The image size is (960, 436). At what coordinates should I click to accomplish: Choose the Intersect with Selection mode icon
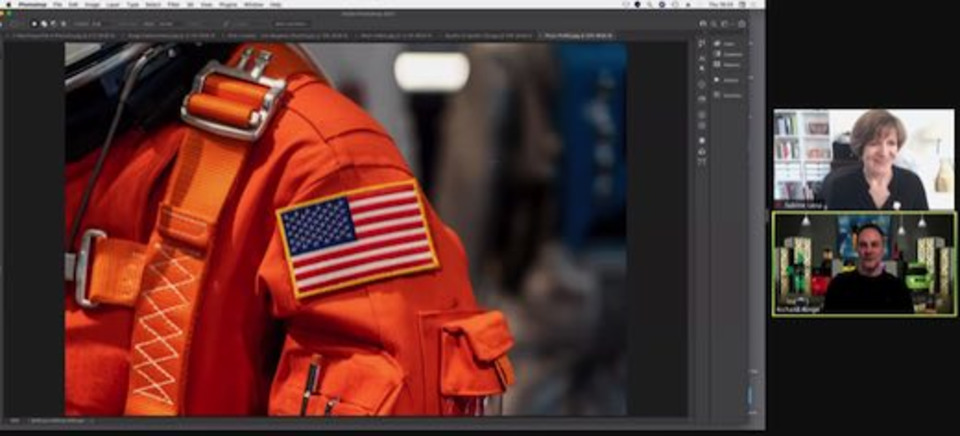pyautogui.click(x=64, y=24)
